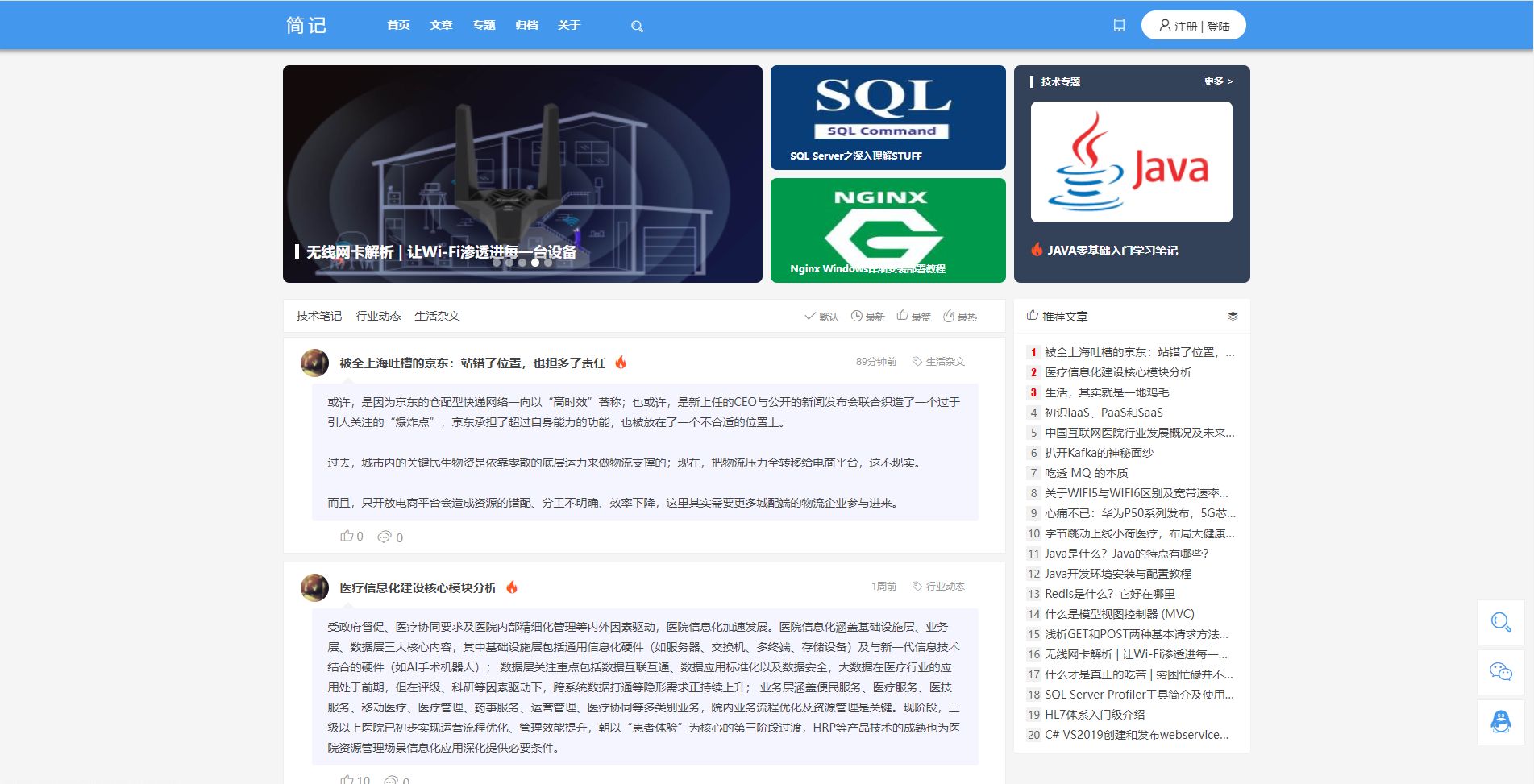Click the search magnifier icon in navbar
This screenshot has height=784, width=1534.
(x=637, y=27)
